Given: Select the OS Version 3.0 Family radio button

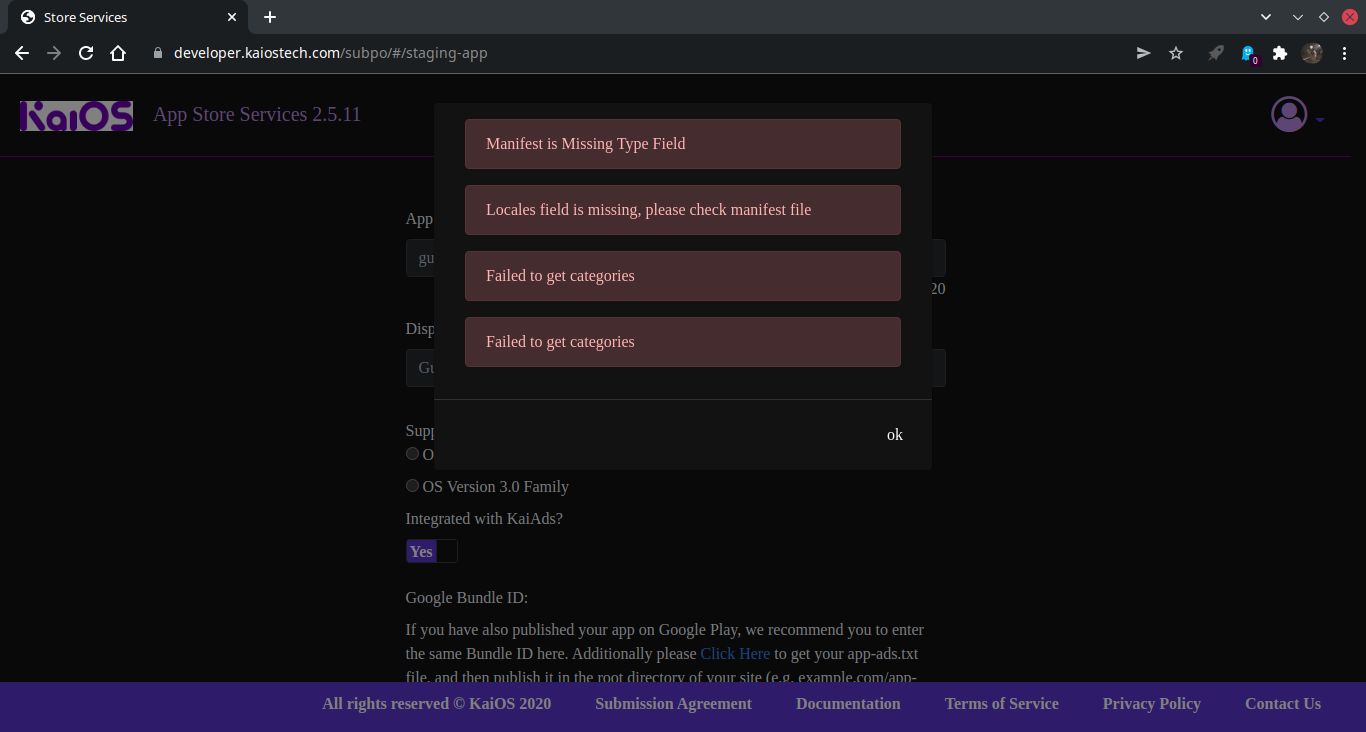Looking at the screenshot, I should coord(412,485).
